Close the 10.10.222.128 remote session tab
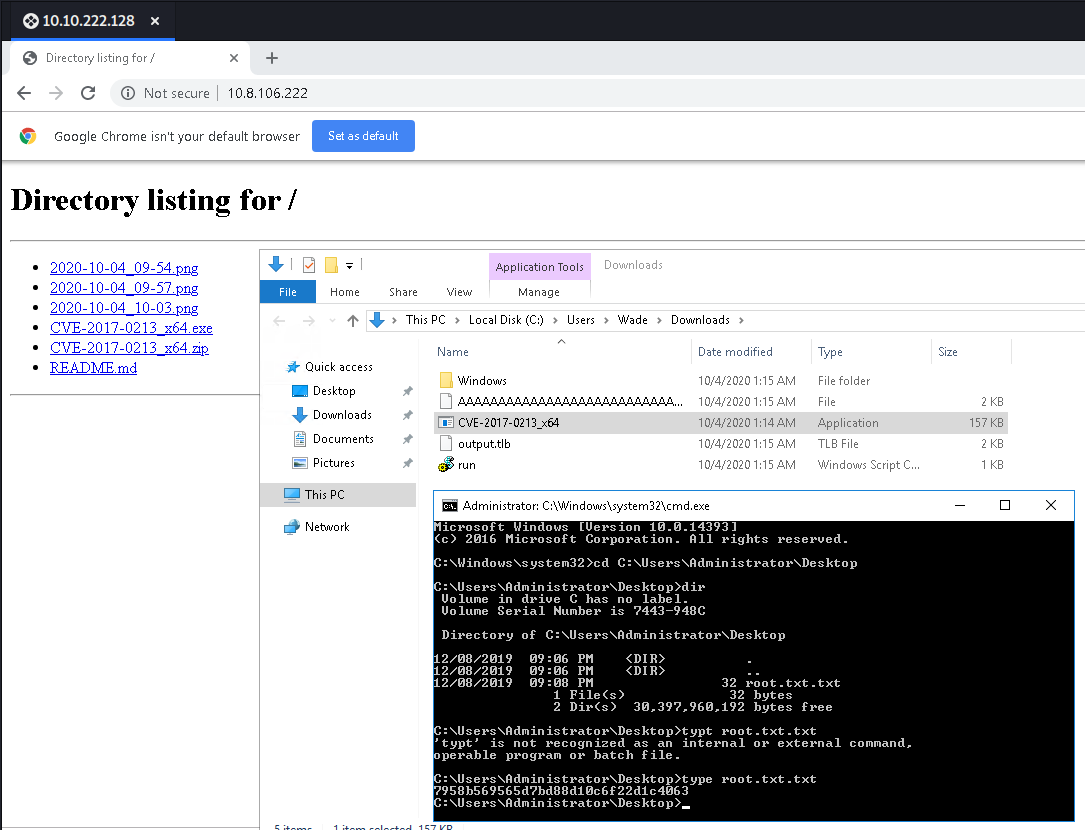 [154, 21]
